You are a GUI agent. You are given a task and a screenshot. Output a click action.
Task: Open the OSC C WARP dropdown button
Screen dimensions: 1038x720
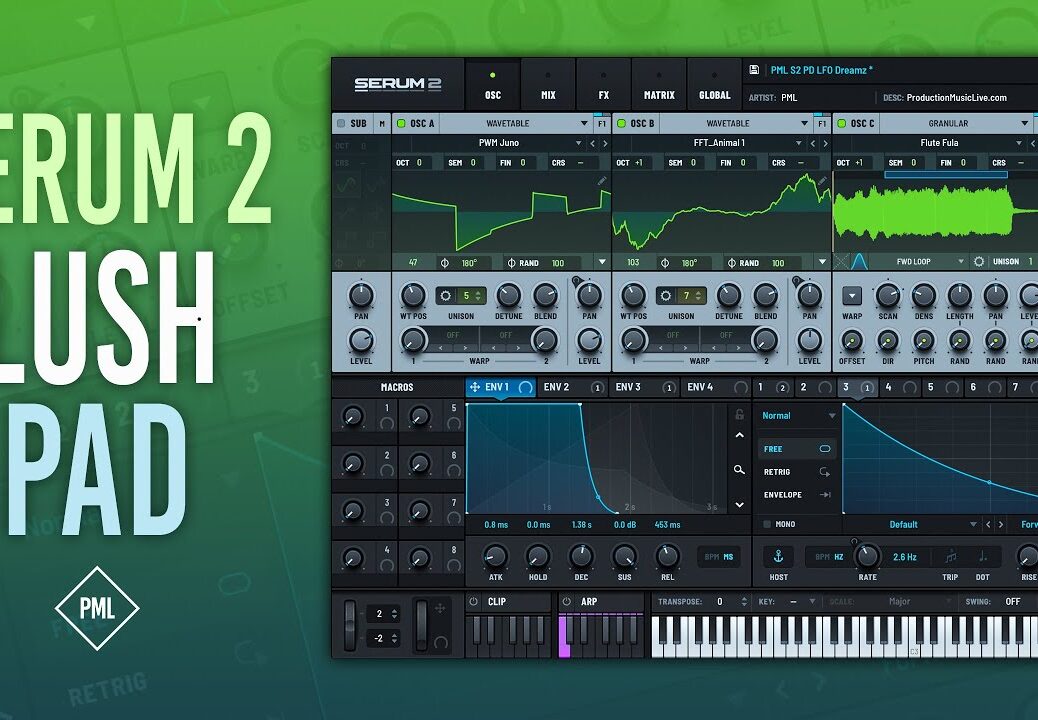(851, 295)
